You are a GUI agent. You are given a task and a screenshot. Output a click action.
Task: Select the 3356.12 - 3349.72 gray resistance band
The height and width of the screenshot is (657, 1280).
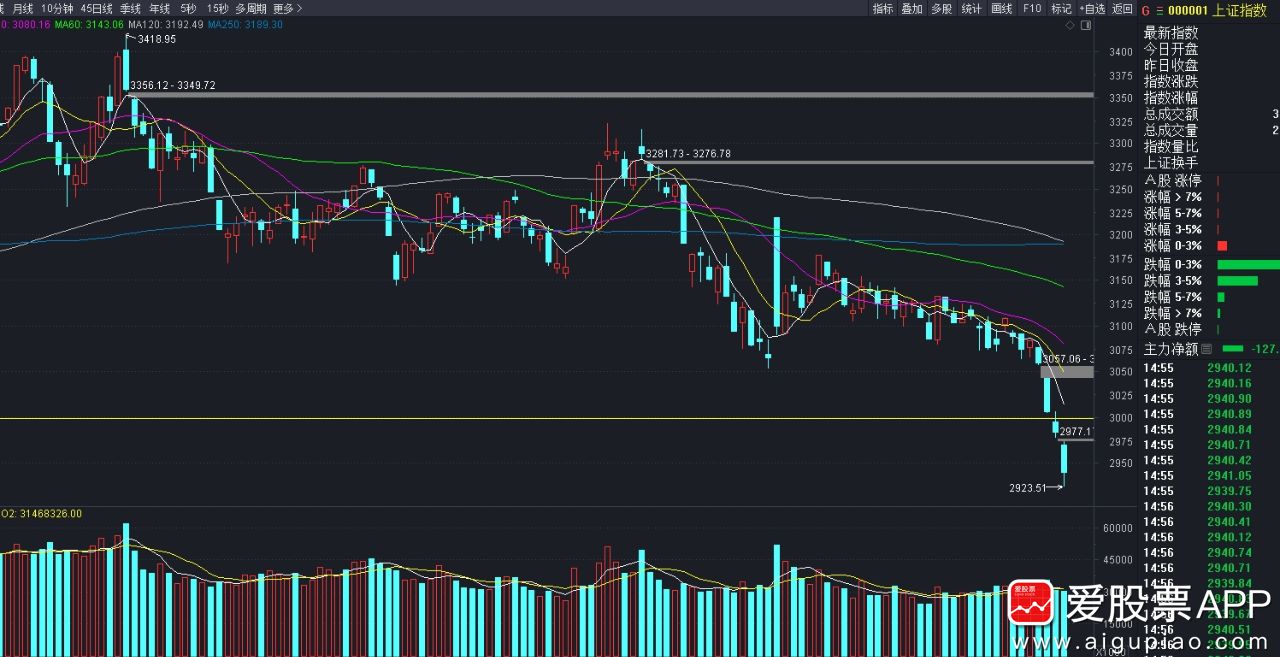600,95
